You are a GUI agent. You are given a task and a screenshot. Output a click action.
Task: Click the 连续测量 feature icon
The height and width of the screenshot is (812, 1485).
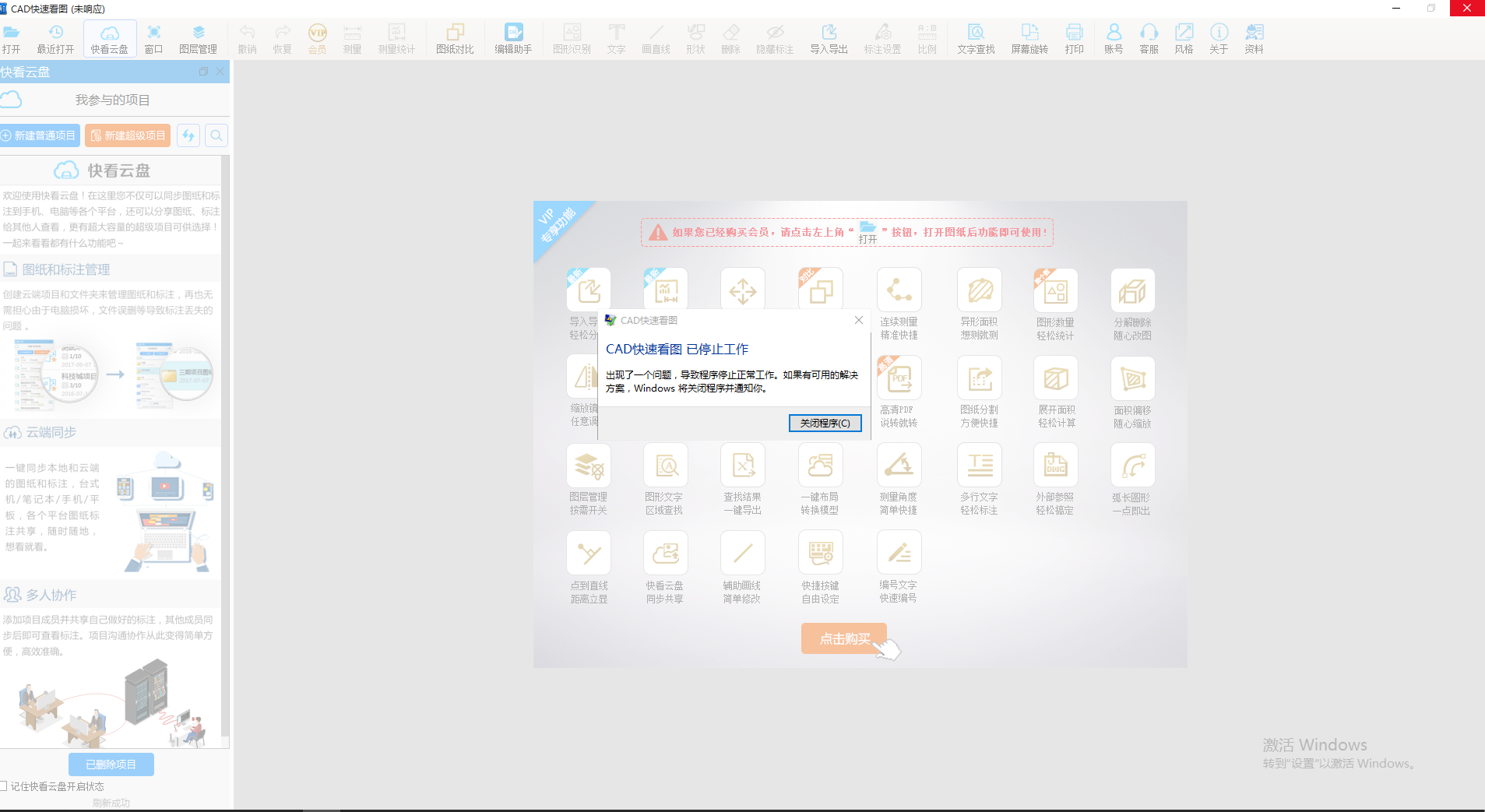tap(899, 290)
